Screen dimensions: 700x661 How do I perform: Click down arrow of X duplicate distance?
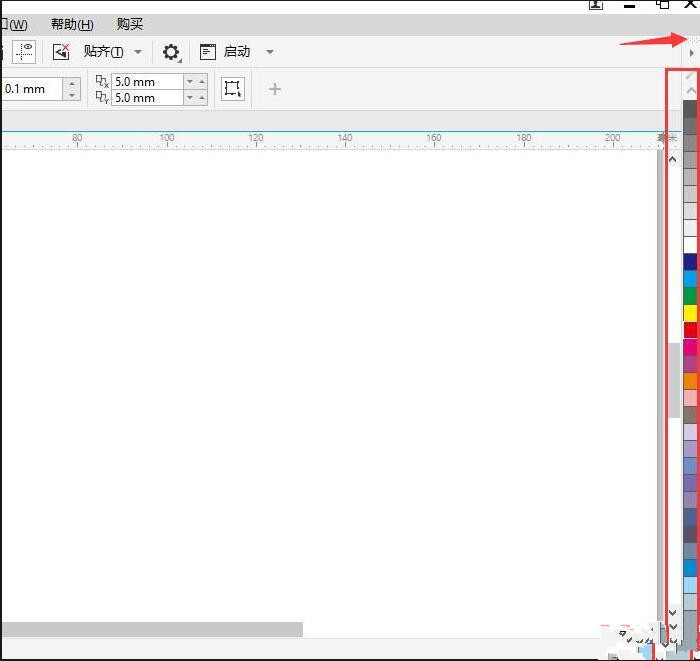pyautogui.click(x=190, y=82)
